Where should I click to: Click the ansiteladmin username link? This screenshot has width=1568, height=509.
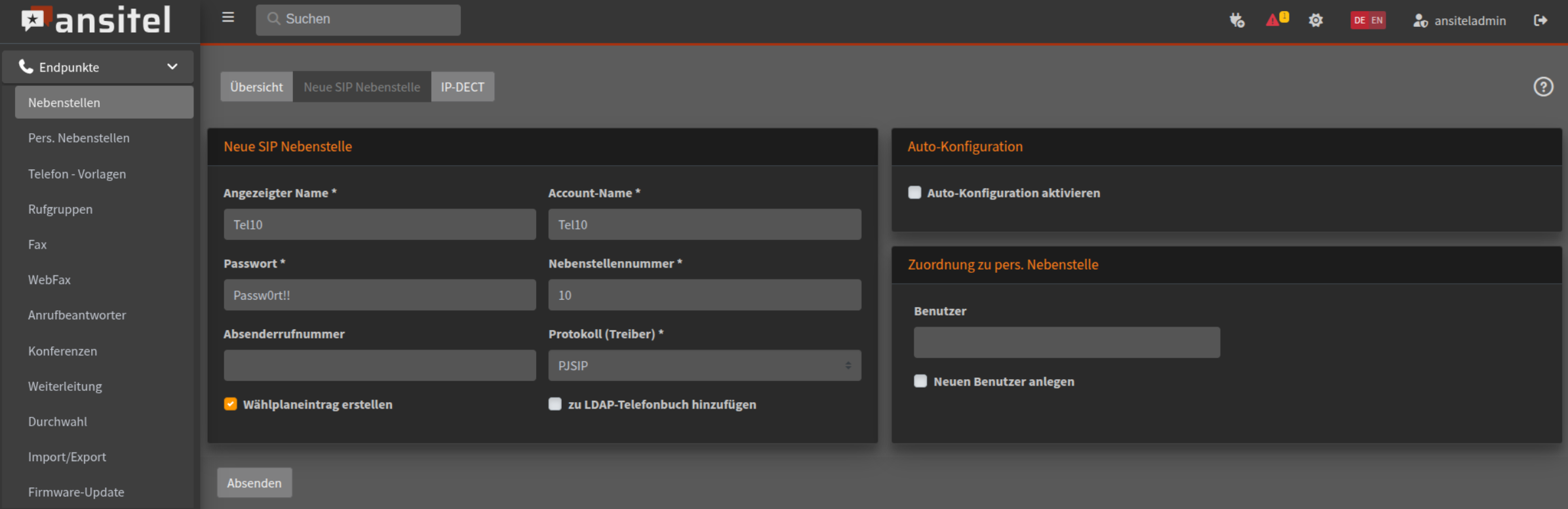point(1470,21)
